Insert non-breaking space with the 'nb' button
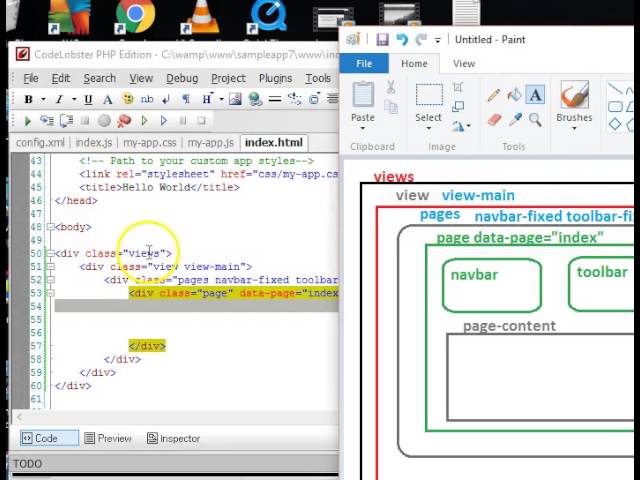 (147, 99)
